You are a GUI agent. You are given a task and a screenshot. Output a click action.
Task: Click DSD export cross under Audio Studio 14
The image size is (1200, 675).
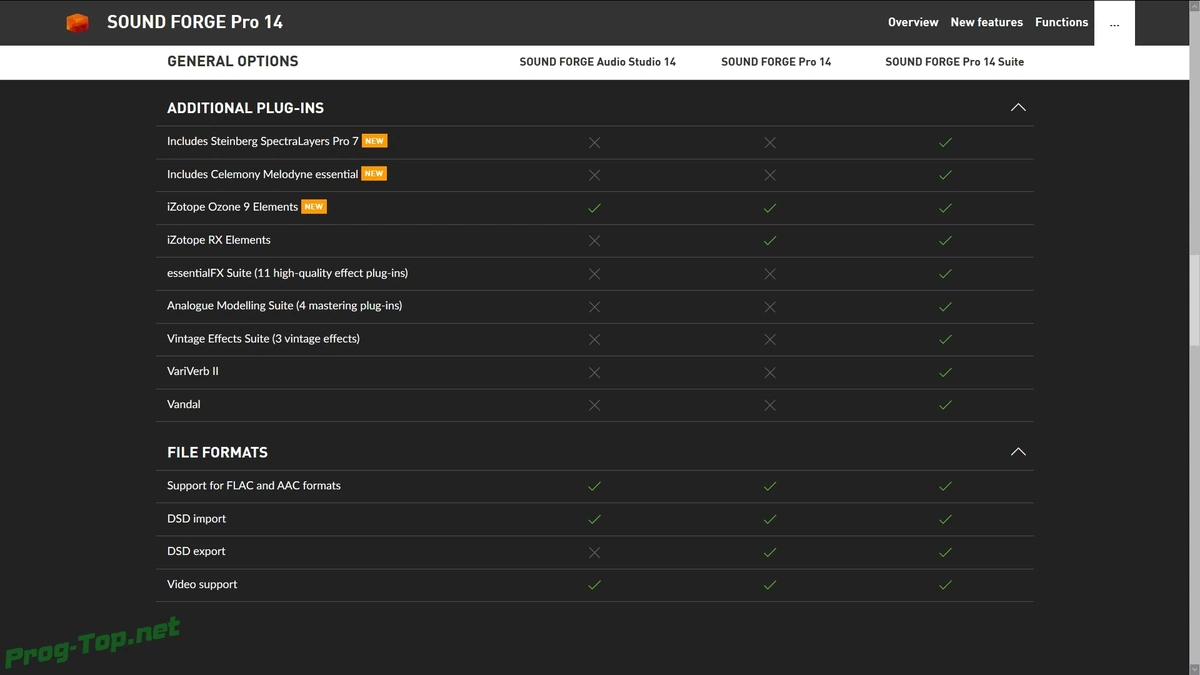(594, 553)
